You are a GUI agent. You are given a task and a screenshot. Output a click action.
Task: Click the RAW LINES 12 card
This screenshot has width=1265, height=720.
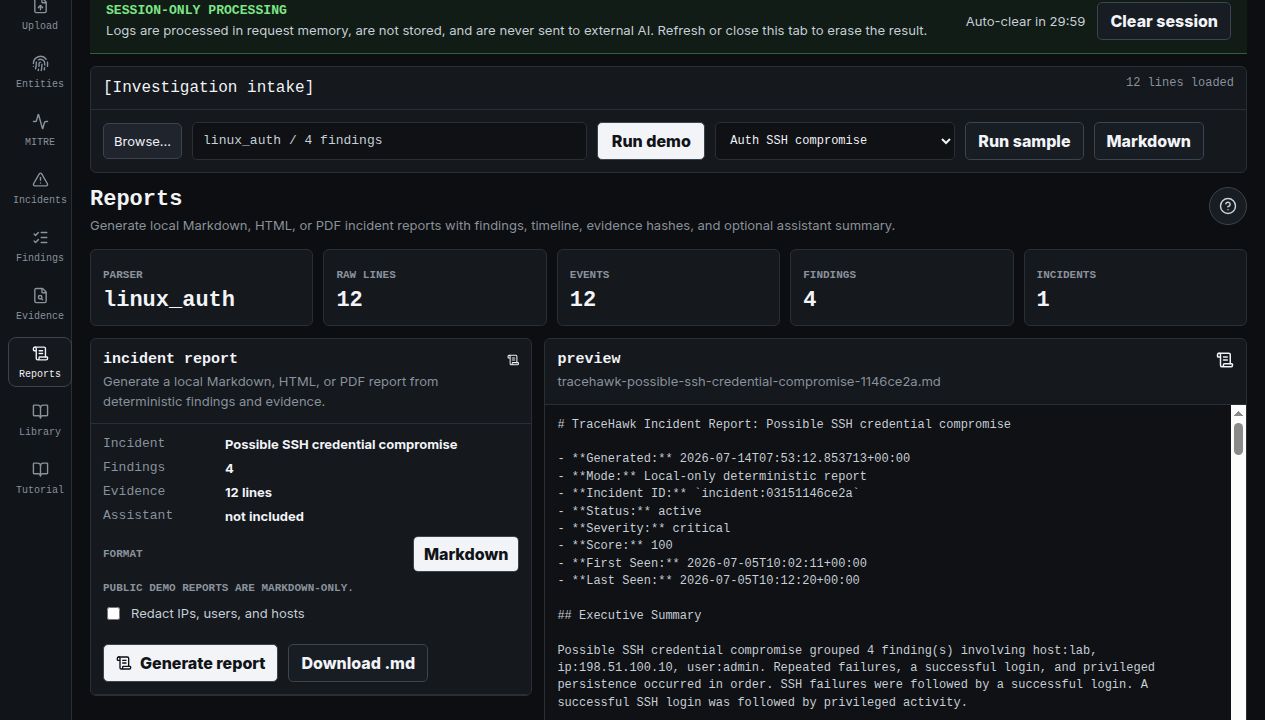[x=434, y=287]
